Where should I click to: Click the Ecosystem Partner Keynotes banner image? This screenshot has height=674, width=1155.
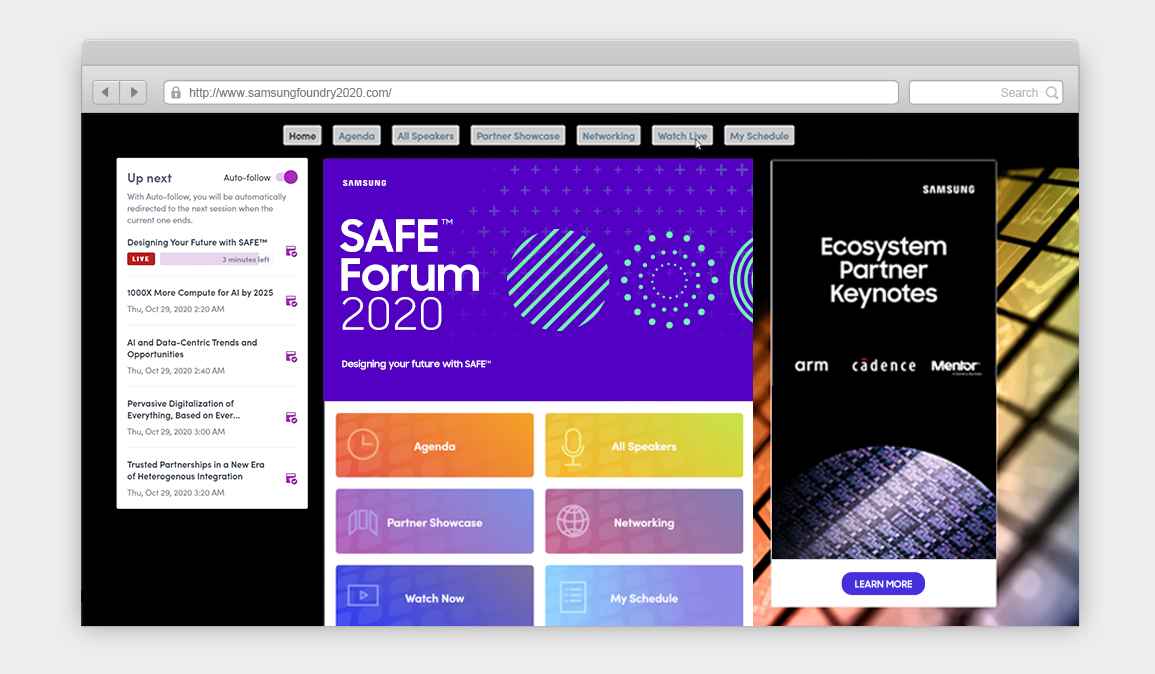[883, 360]
